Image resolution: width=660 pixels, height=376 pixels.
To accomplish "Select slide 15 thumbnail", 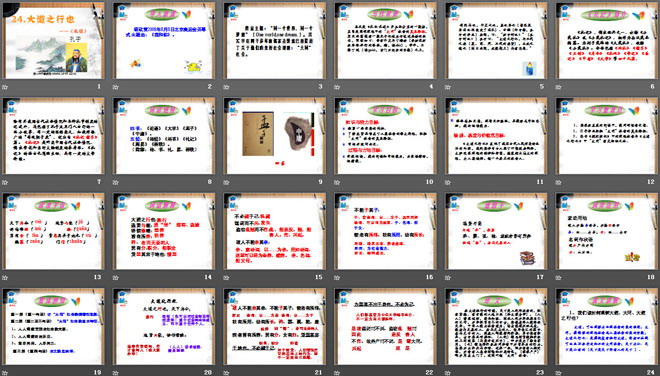I will pos(274,231).
